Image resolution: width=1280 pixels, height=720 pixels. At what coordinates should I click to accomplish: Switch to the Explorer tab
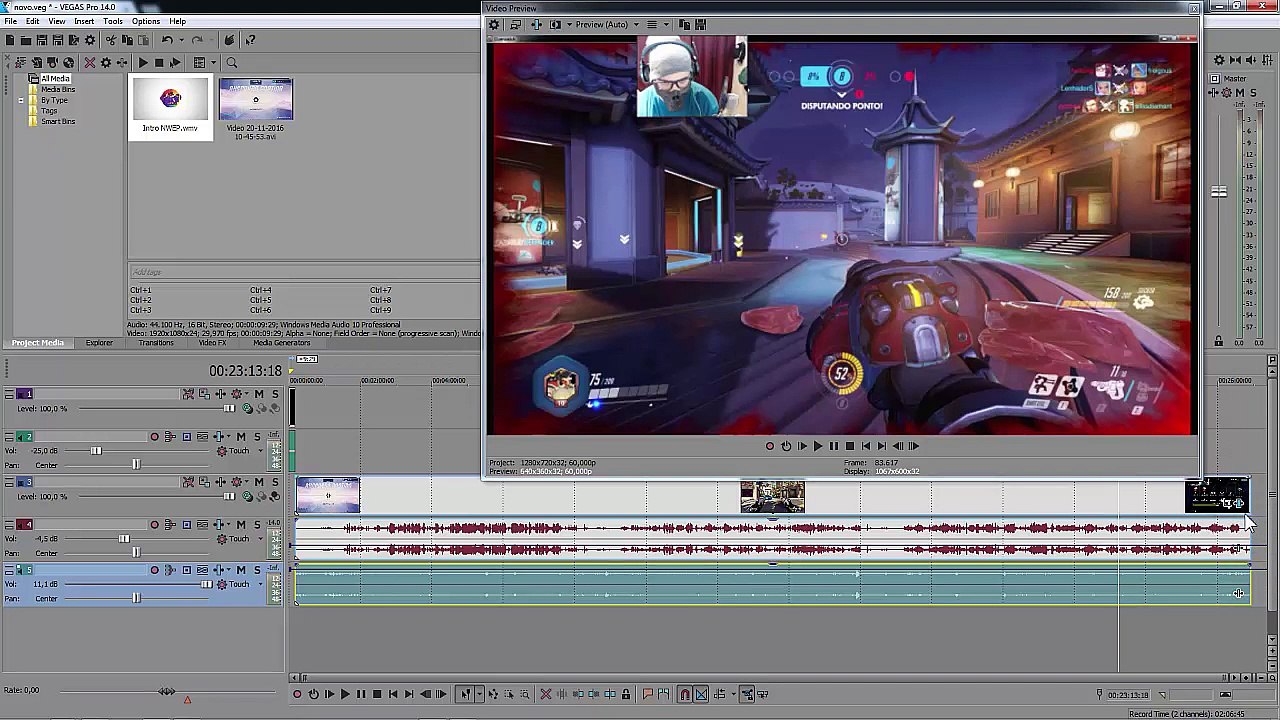click(99, 343)
